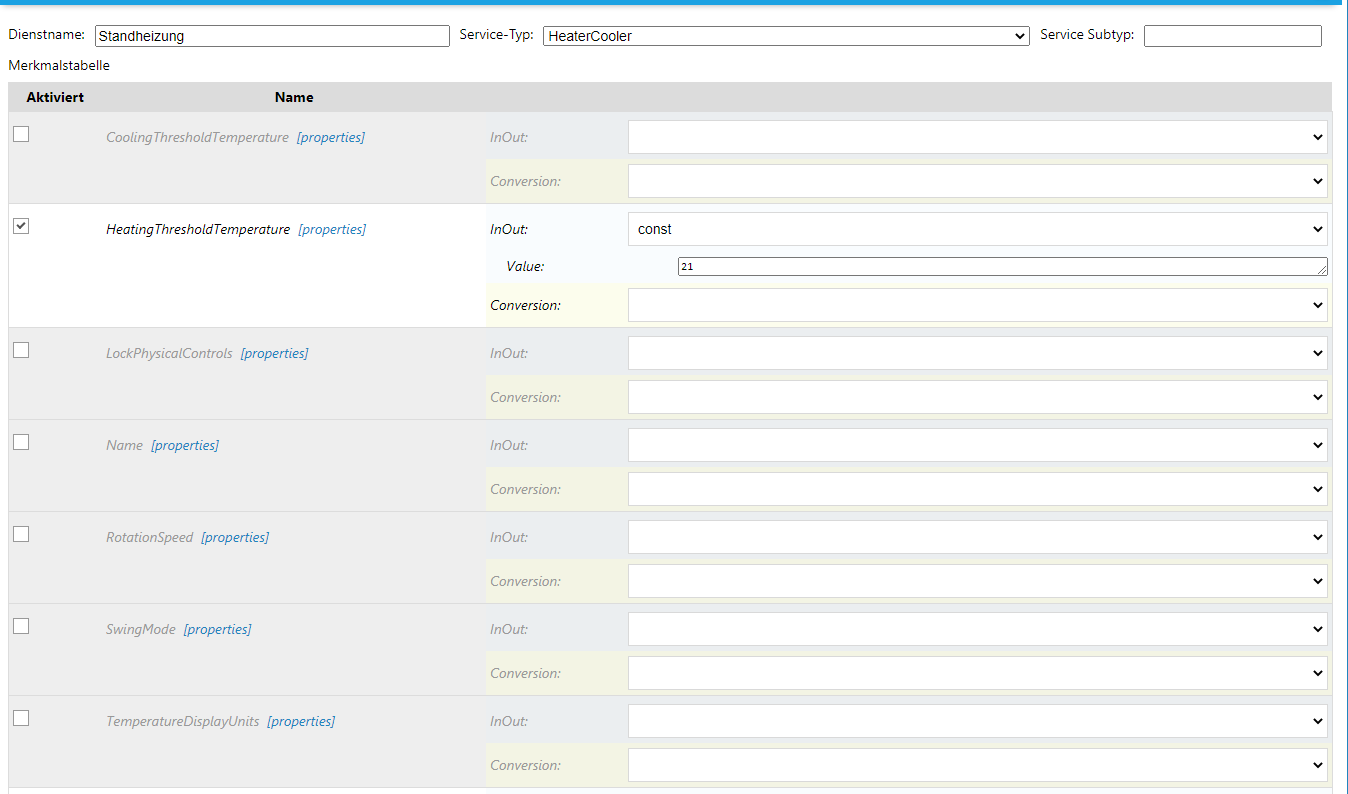Activate the SwingMode characteristic checkbox
The width and height of the screenshot is (1348, 794).
click(21, 626)
